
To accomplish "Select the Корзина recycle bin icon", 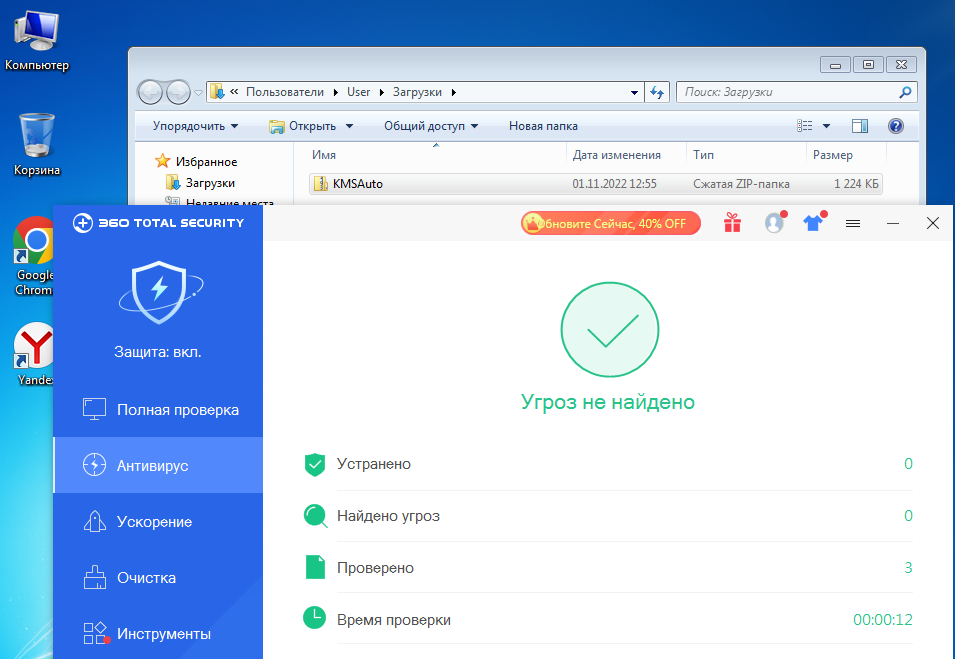I will [37, 145].
